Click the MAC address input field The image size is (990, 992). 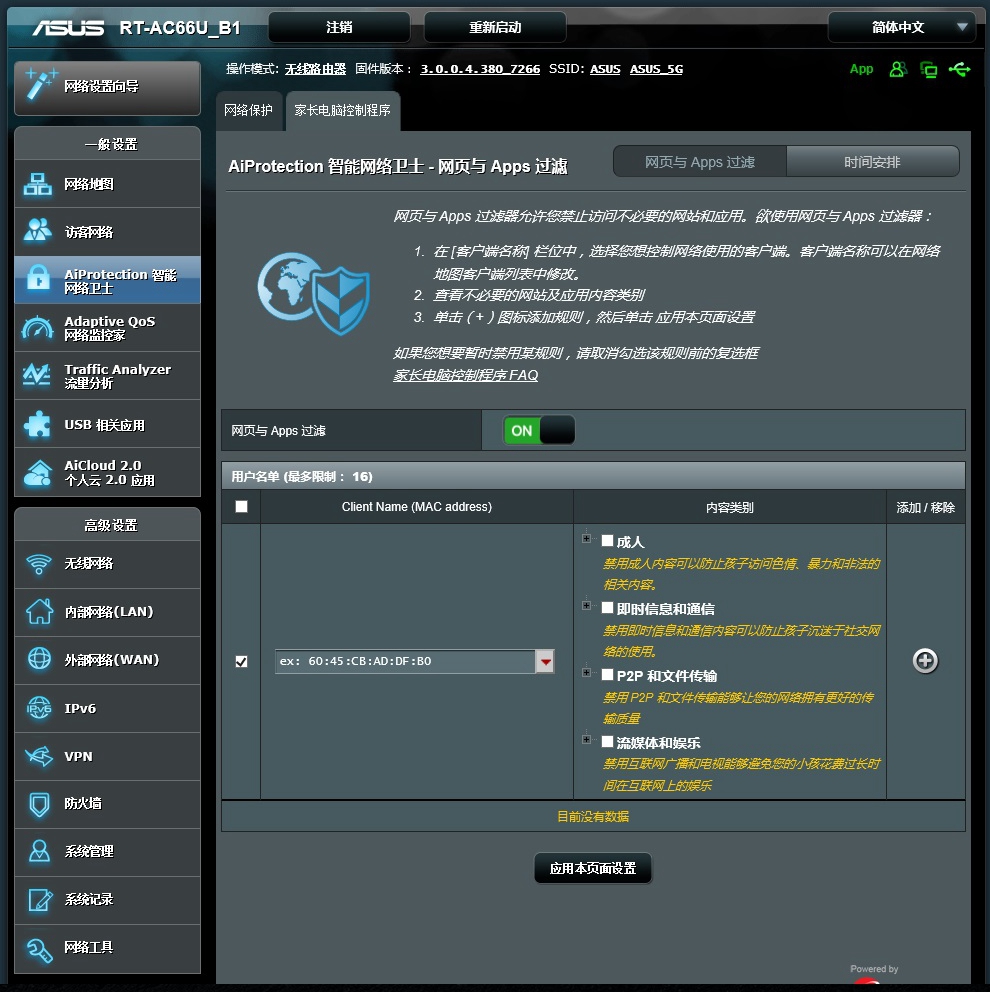coord(405,661)
